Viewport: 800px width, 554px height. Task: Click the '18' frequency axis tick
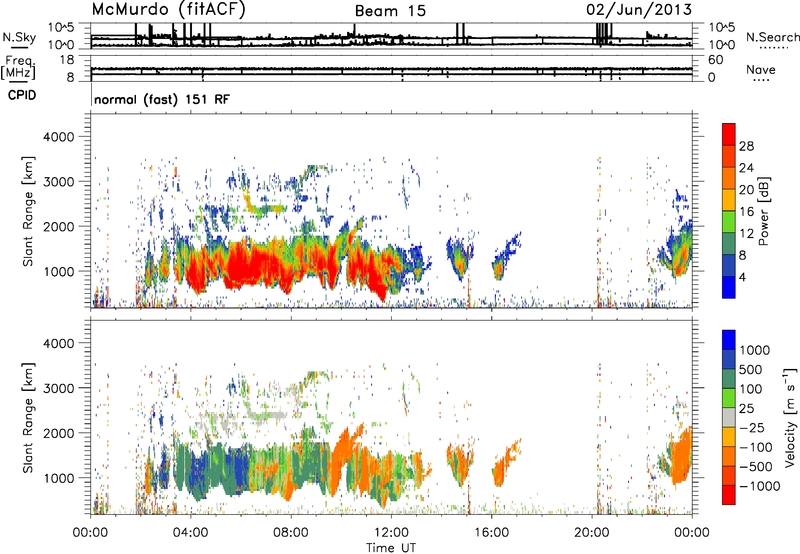tap(67, 60)
